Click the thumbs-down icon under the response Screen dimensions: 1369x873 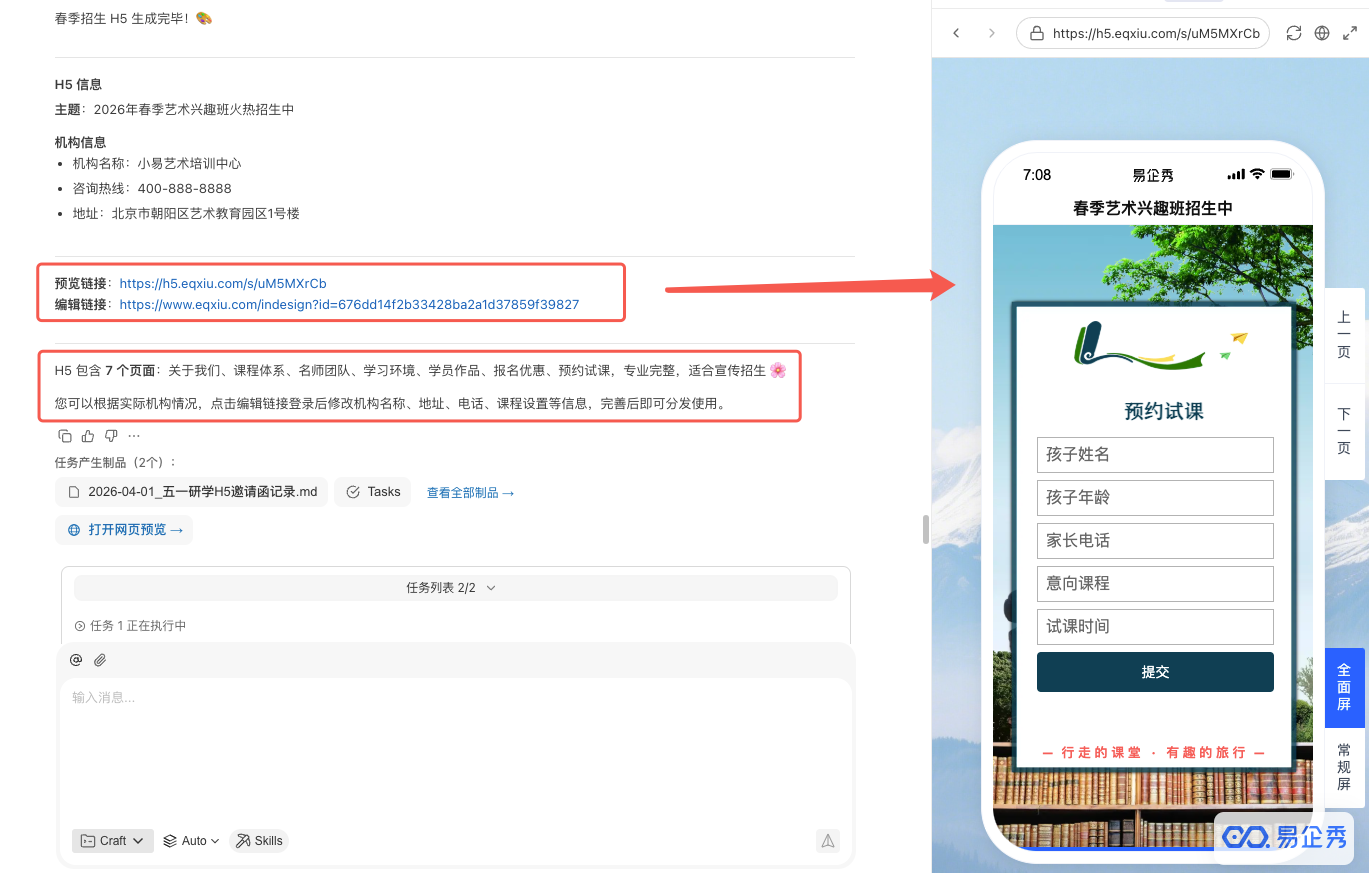[111, 436]
